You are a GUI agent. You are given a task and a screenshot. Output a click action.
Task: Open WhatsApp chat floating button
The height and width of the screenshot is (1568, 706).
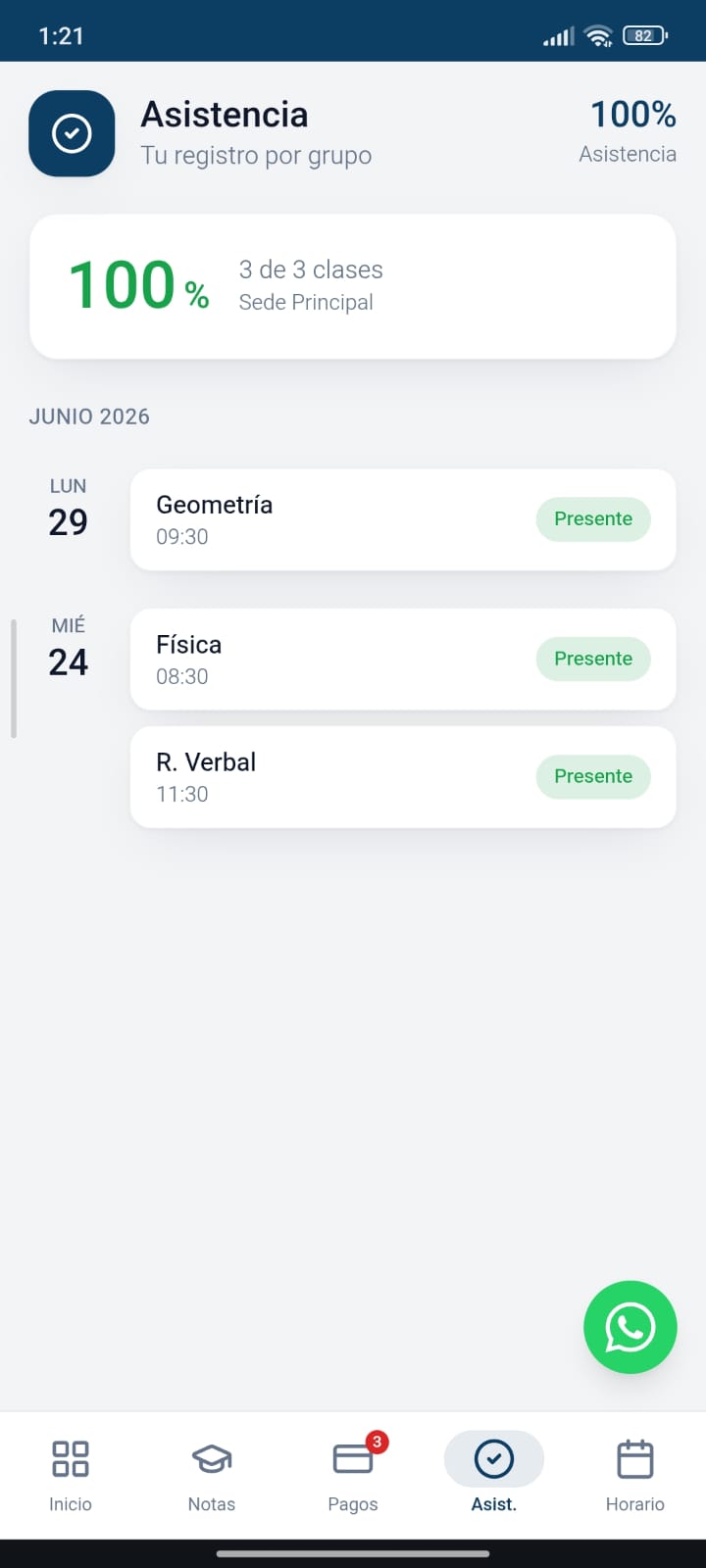(x=630, y=1327)
